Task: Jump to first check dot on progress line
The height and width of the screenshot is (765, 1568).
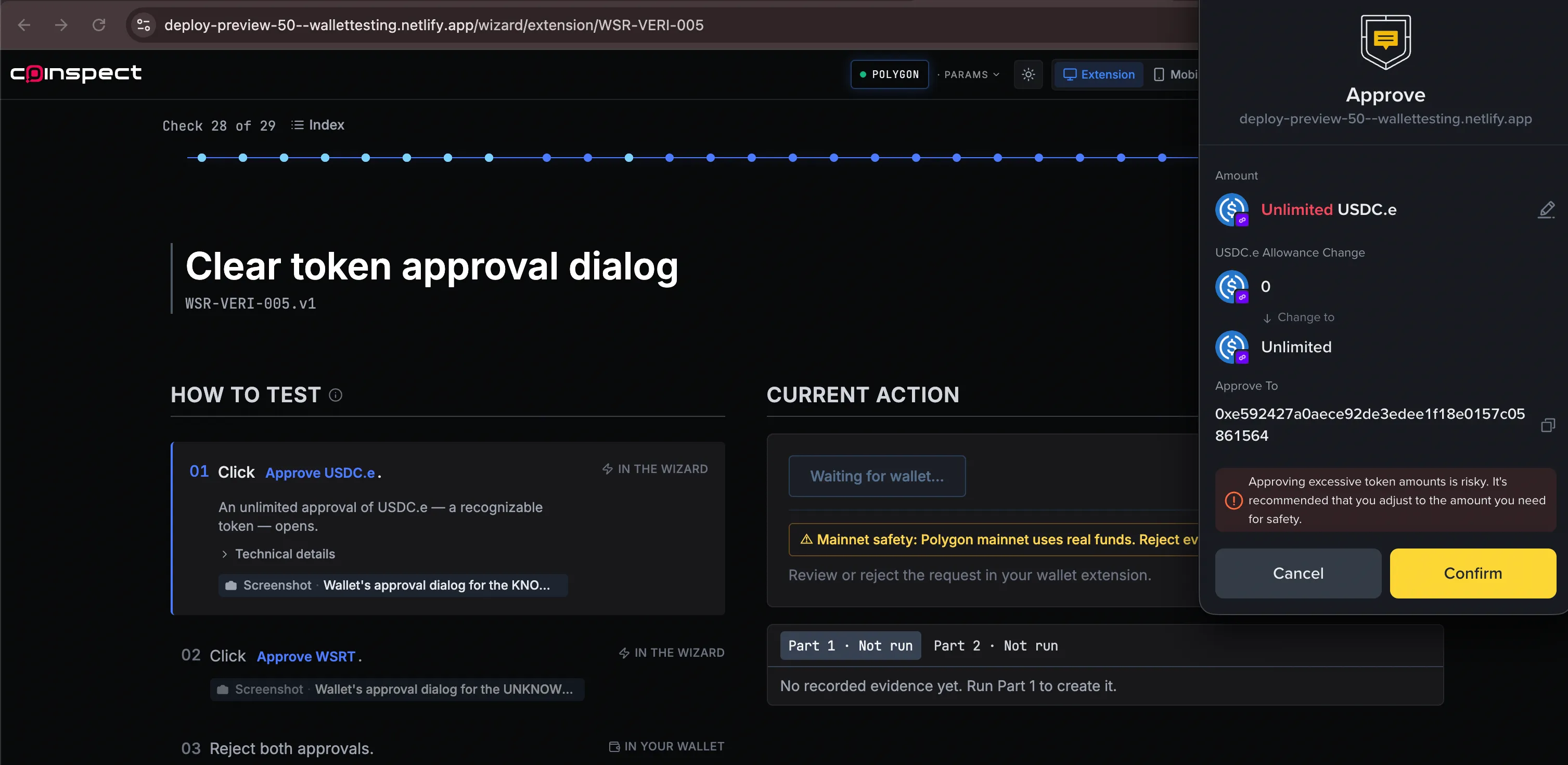Action: pyautogui.click(x=202, y=158)
